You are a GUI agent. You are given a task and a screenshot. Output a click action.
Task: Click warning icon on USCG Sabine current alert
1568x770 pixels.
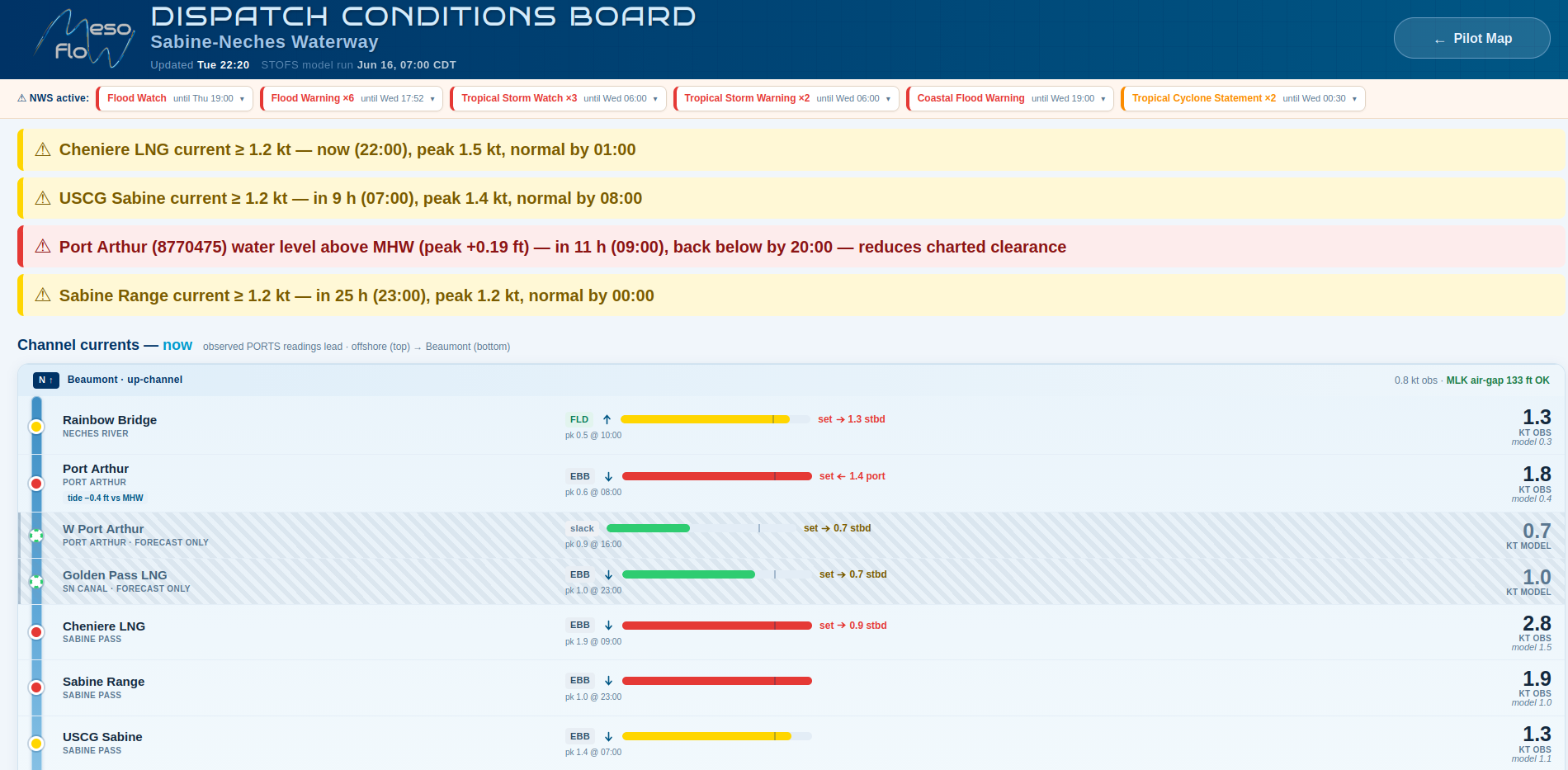coord(43,198)
